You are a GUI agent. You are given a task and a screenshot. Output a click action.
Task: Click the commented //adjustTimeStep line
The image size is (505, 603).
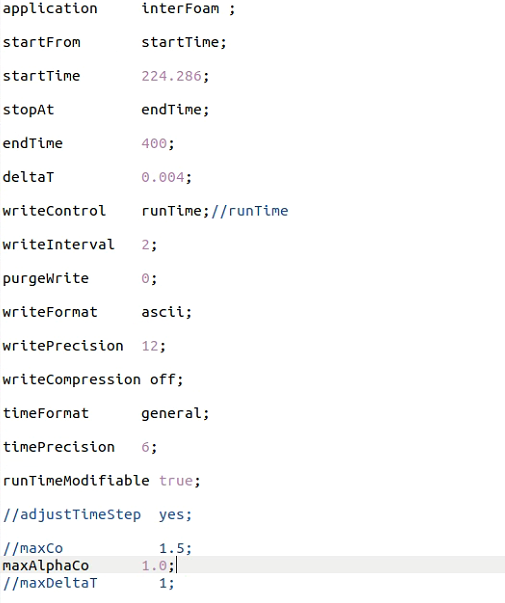click(97, 515)
